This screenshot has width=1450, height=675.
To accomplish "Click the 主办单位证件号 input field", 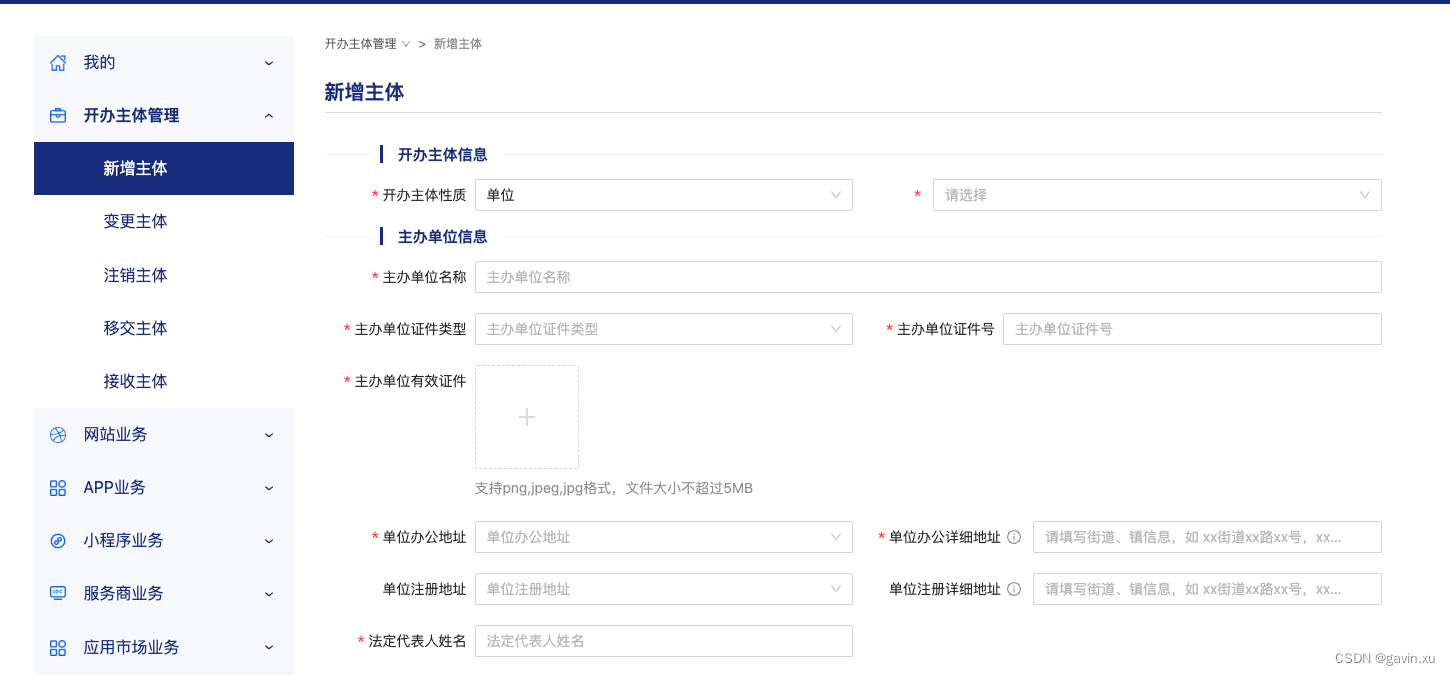I will pos(1192,329).
